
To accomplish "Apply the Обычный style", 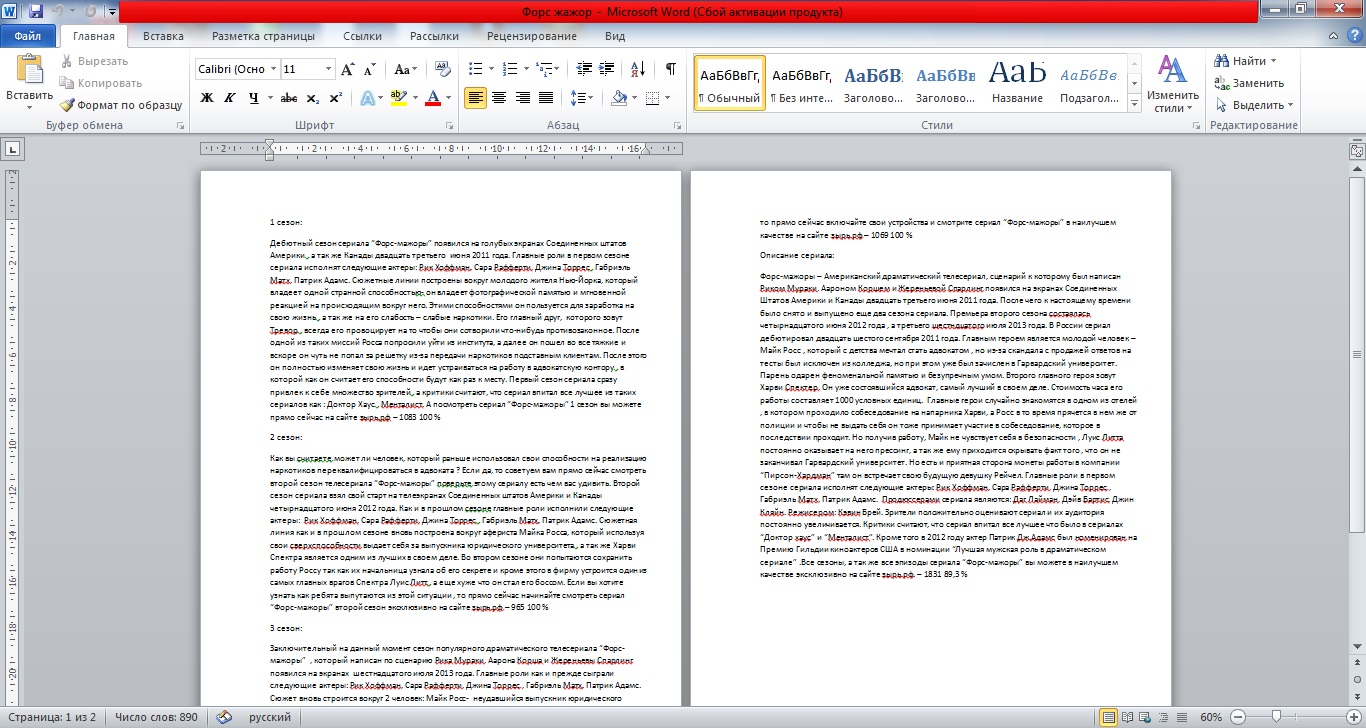I will point(730,83).
